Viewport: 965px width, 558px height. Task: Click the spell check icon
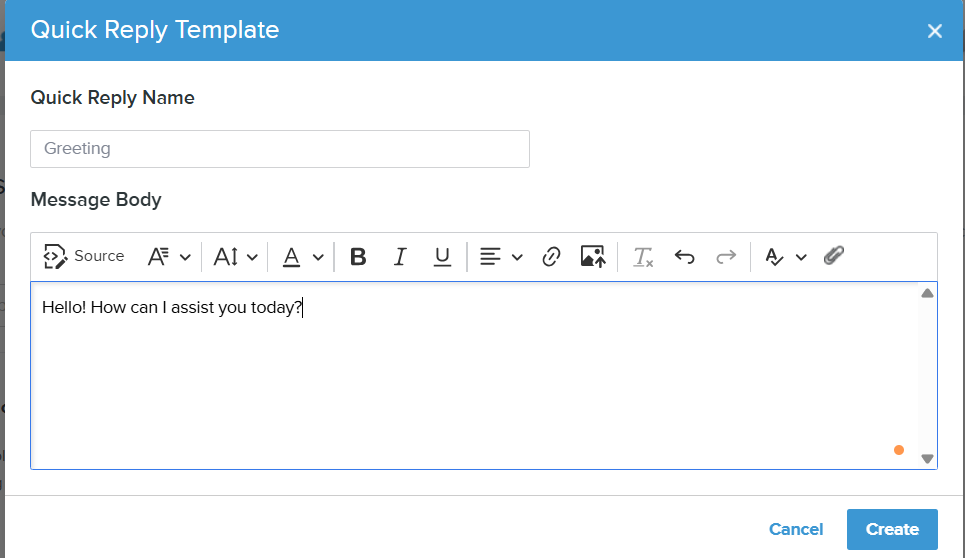point(774,257)
